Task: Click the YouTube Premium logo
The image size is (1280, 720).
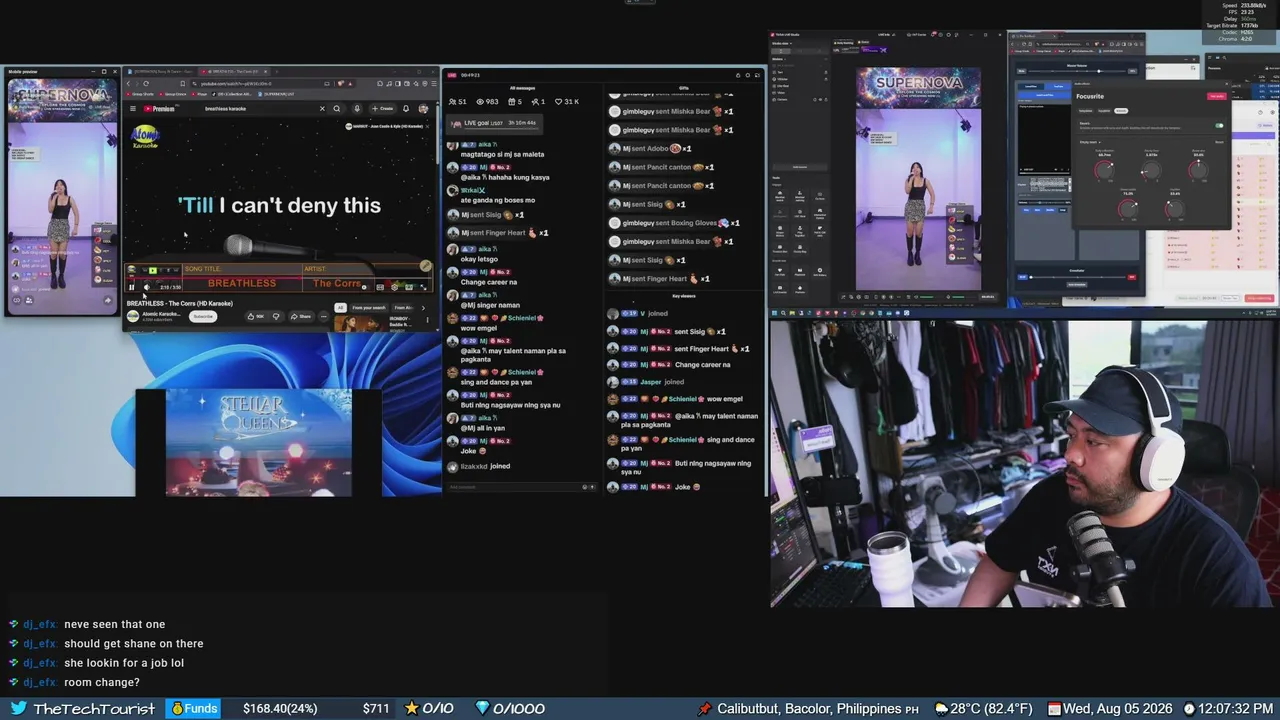Action: click(x=160, y=108)
